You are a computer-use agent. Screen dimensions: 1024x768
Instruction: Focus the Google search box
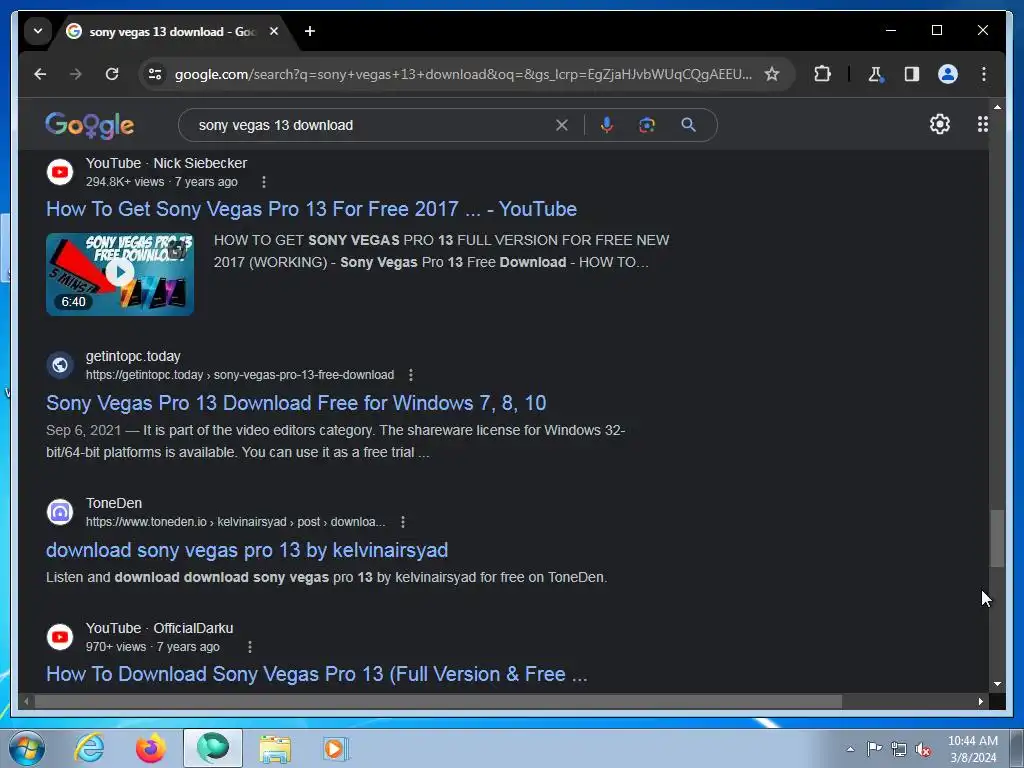(x=372, y=125)
